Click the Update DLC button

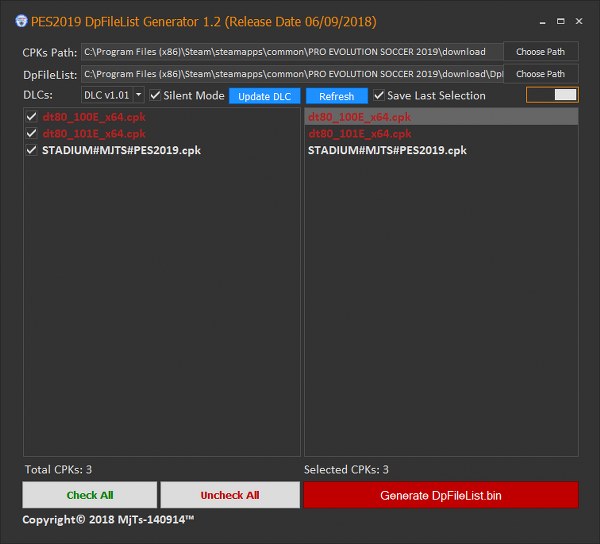pyautogui.click(x=264, y=96)
